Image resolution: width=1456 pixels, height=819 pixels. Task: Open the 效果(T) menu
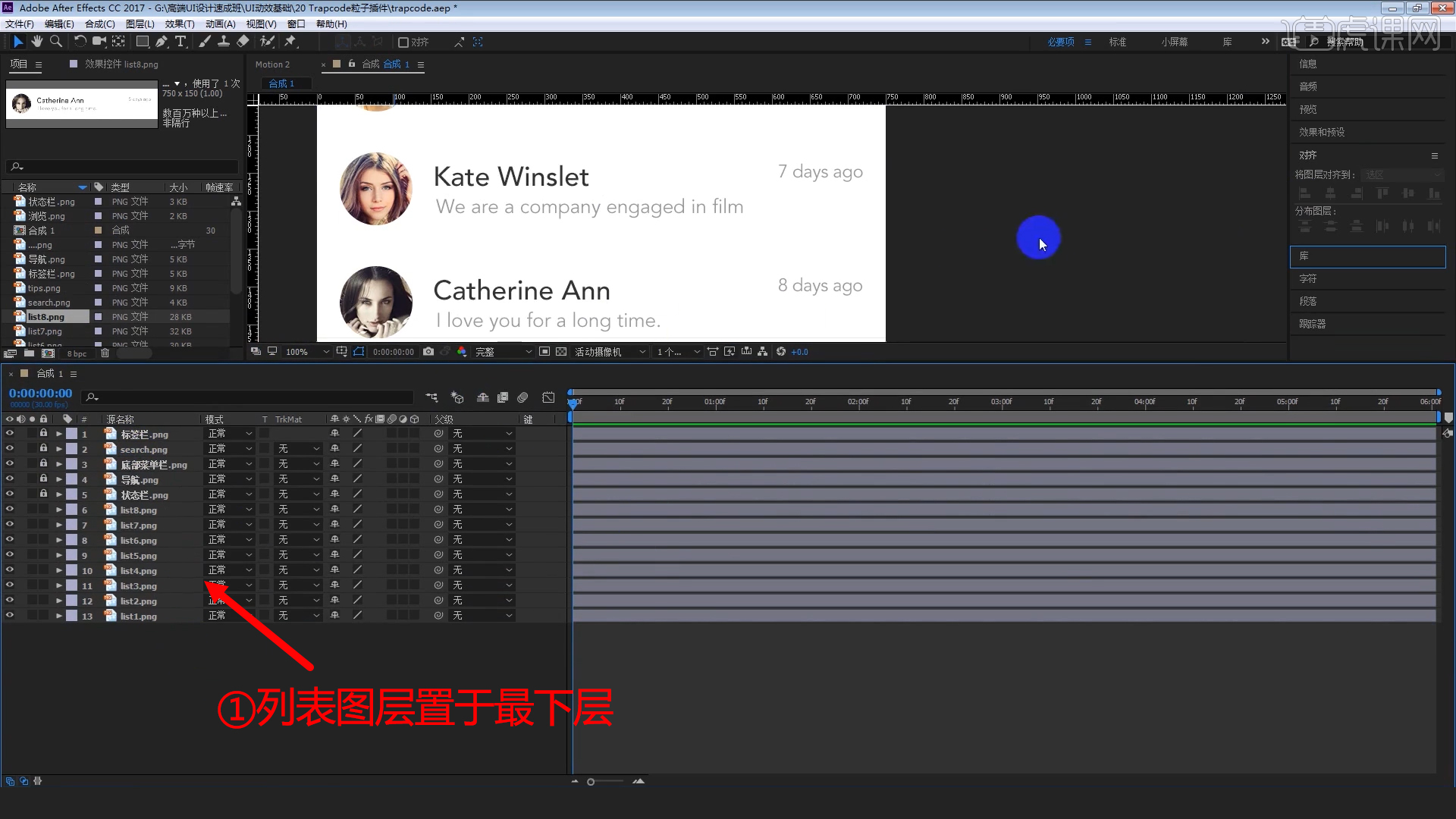click(180, 24)
